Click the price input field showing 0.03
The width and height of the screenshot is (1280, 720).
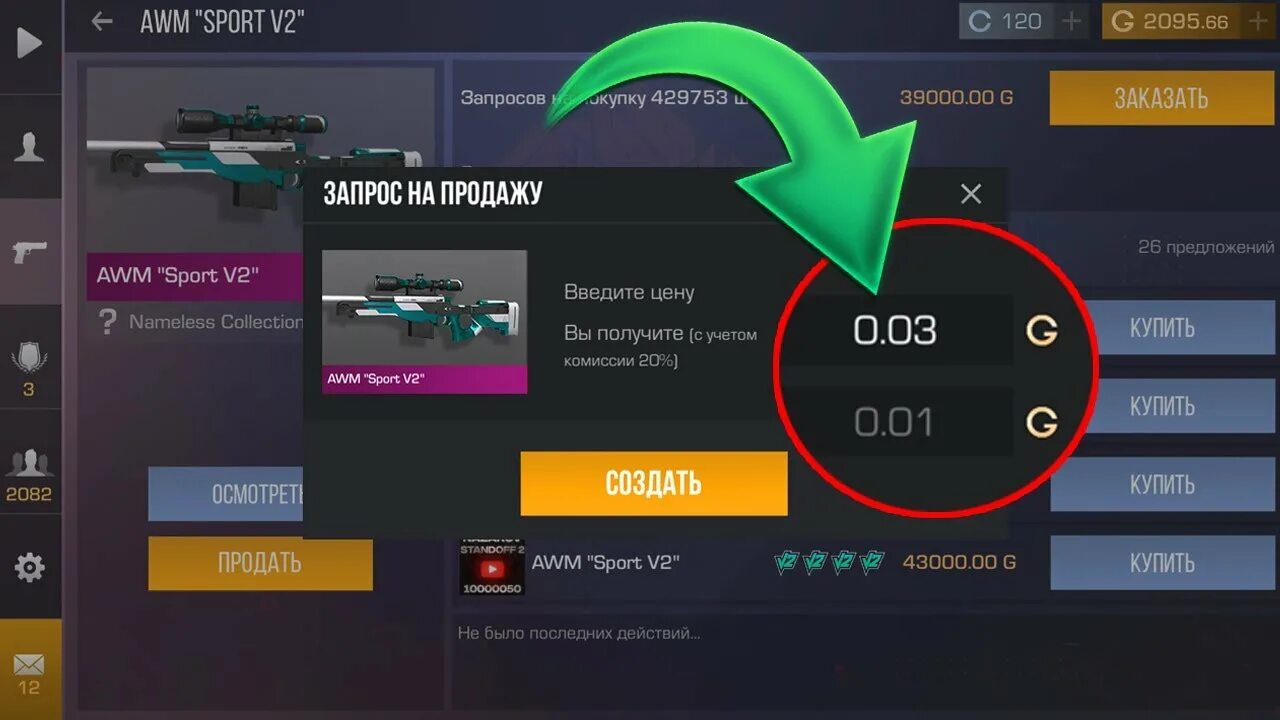point(896,330)
